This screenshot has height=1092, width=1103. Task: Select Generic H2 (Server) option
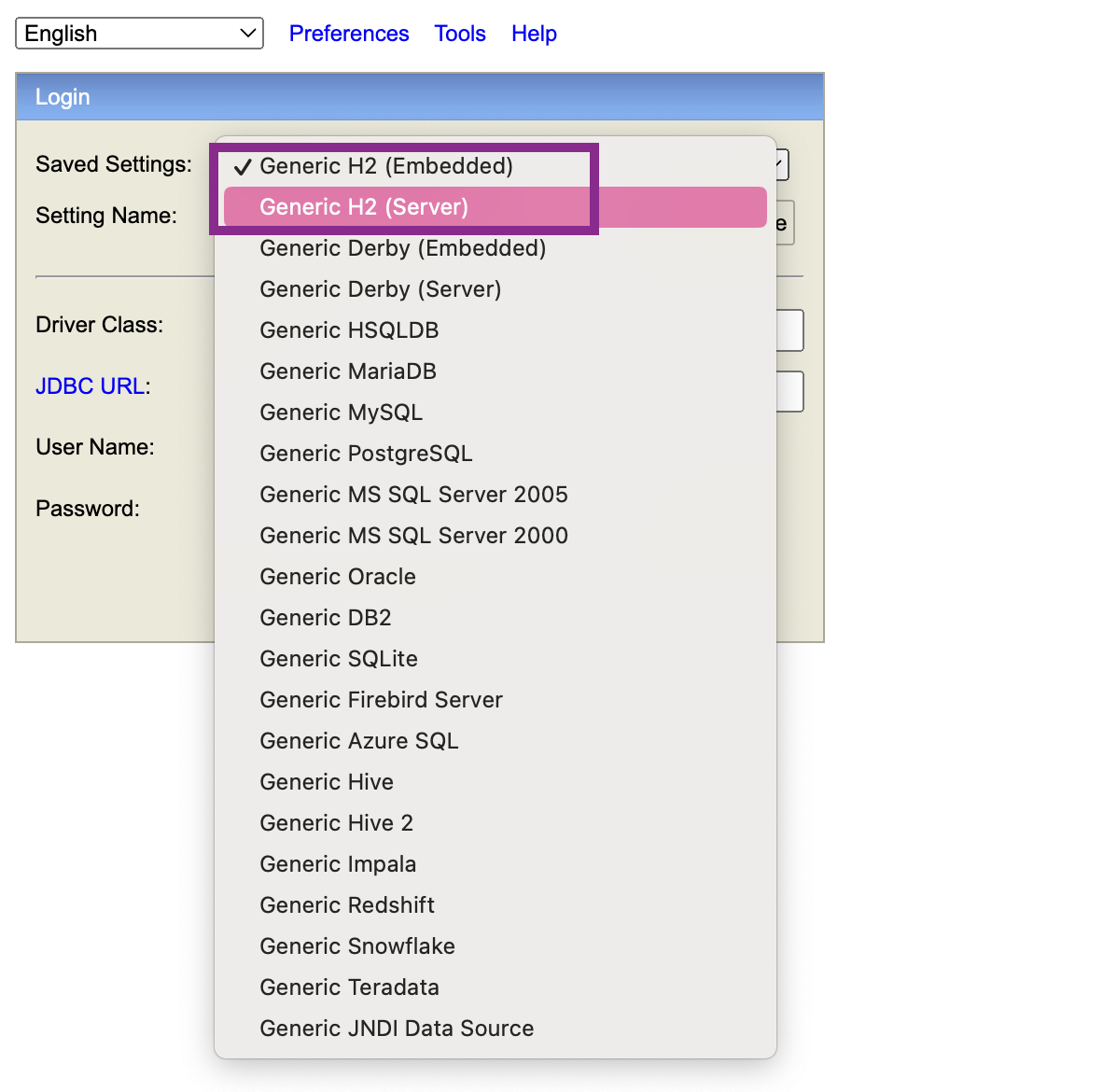(496, 207)
